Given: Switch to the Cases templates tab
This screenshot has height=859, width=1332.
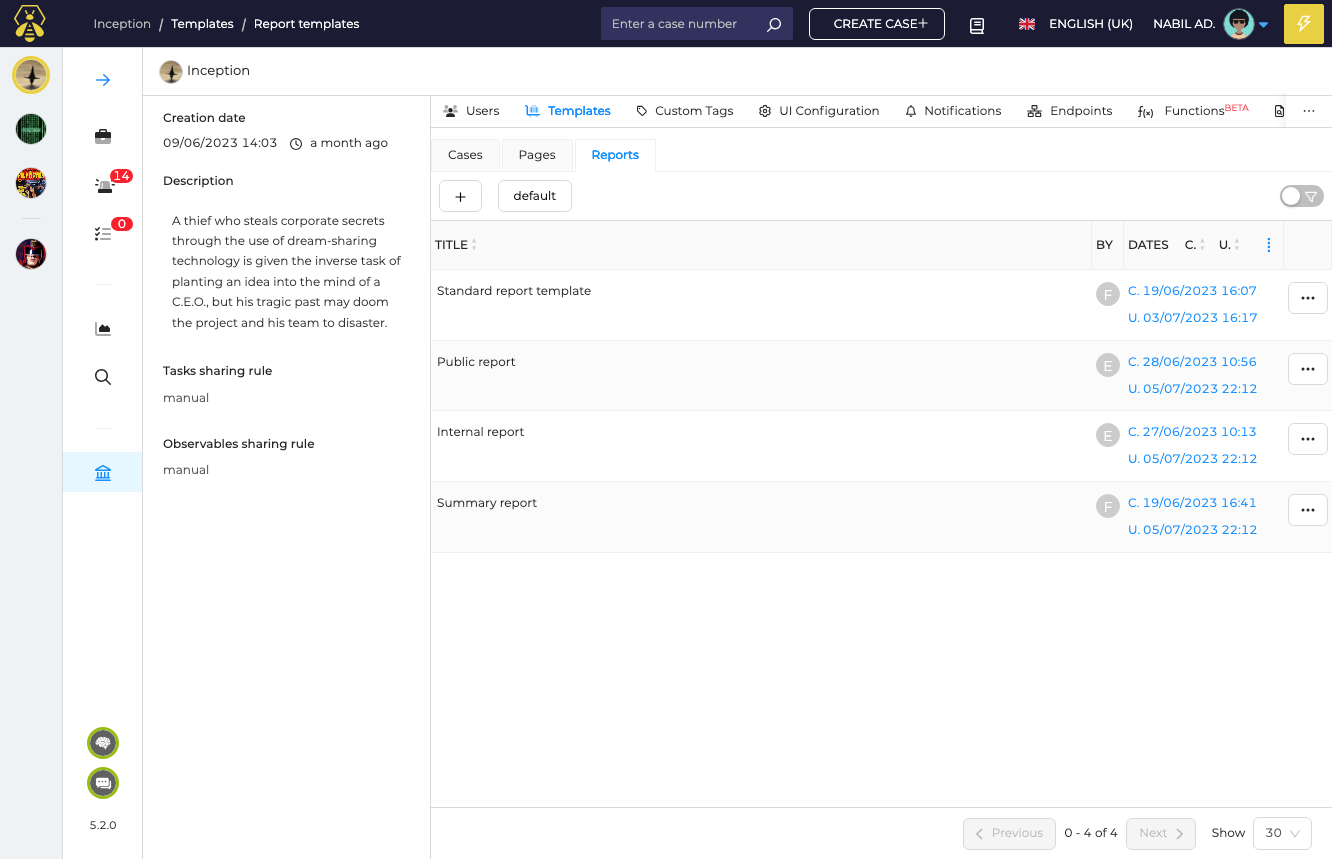Looking at the screenshot, I should (465, 155).
